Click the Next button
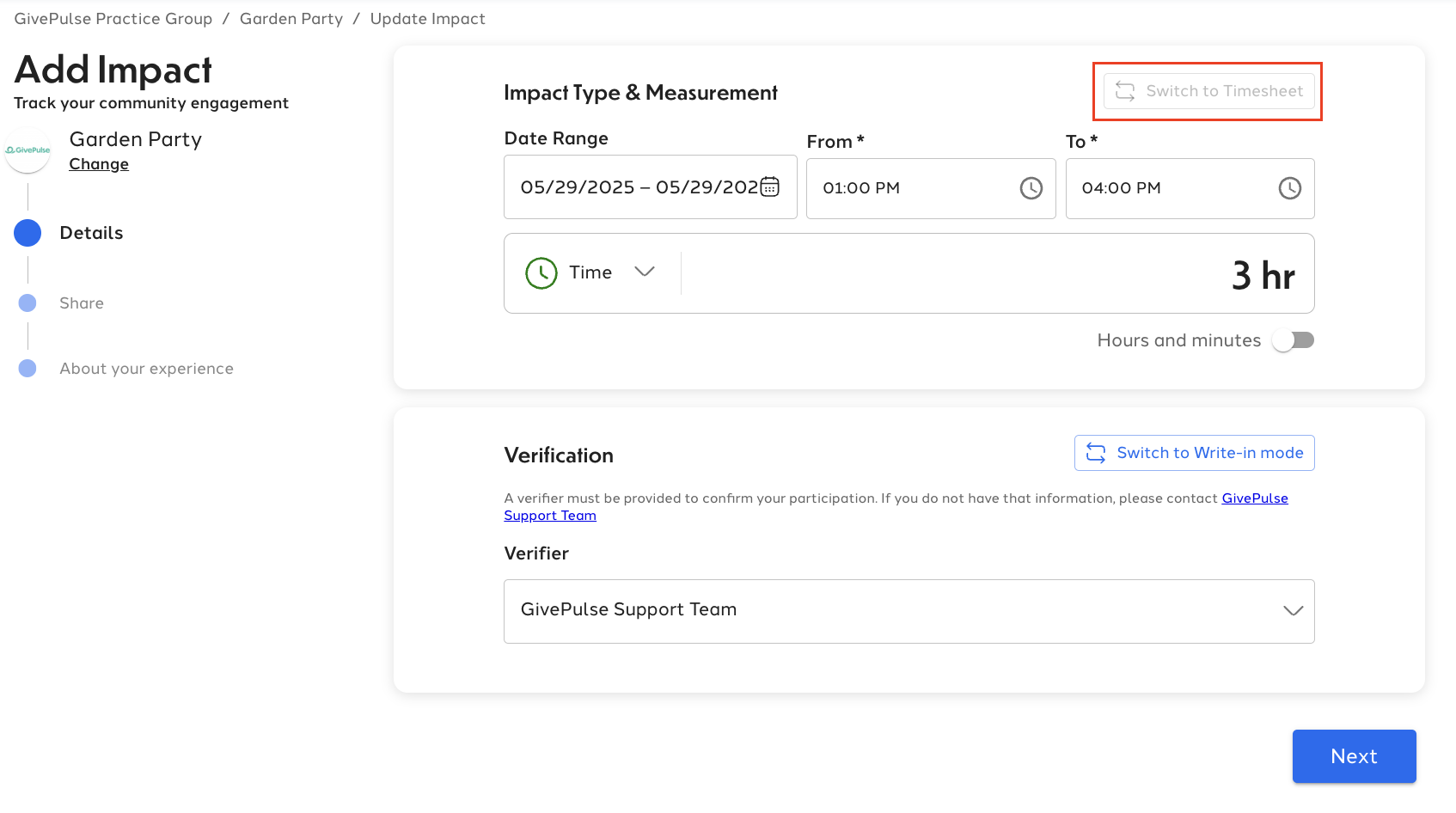Screen dimensions: 1456x813 pyautogui.click(x=1354, y=756)
